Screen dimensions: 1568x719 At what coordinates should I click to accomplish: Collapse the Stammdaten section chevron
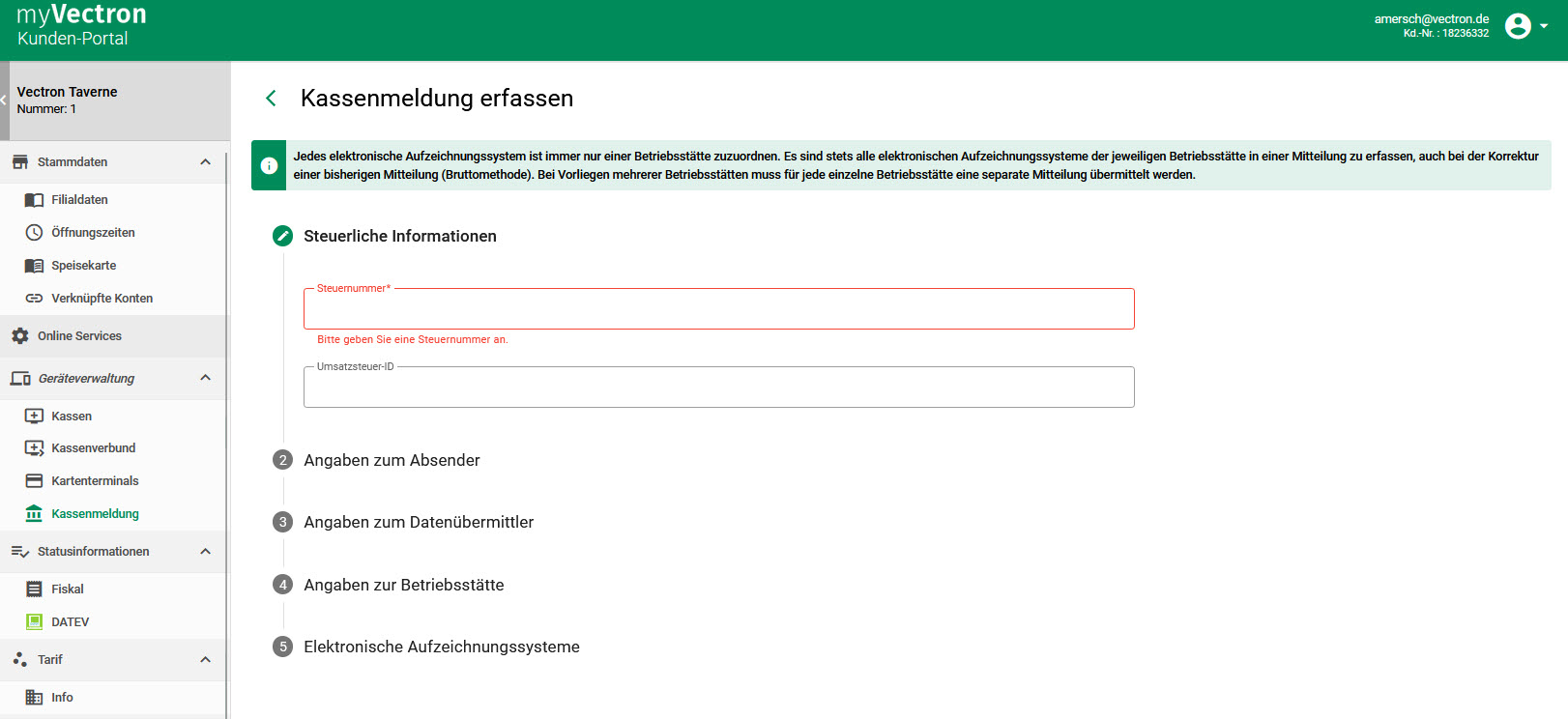coord(205,162)
